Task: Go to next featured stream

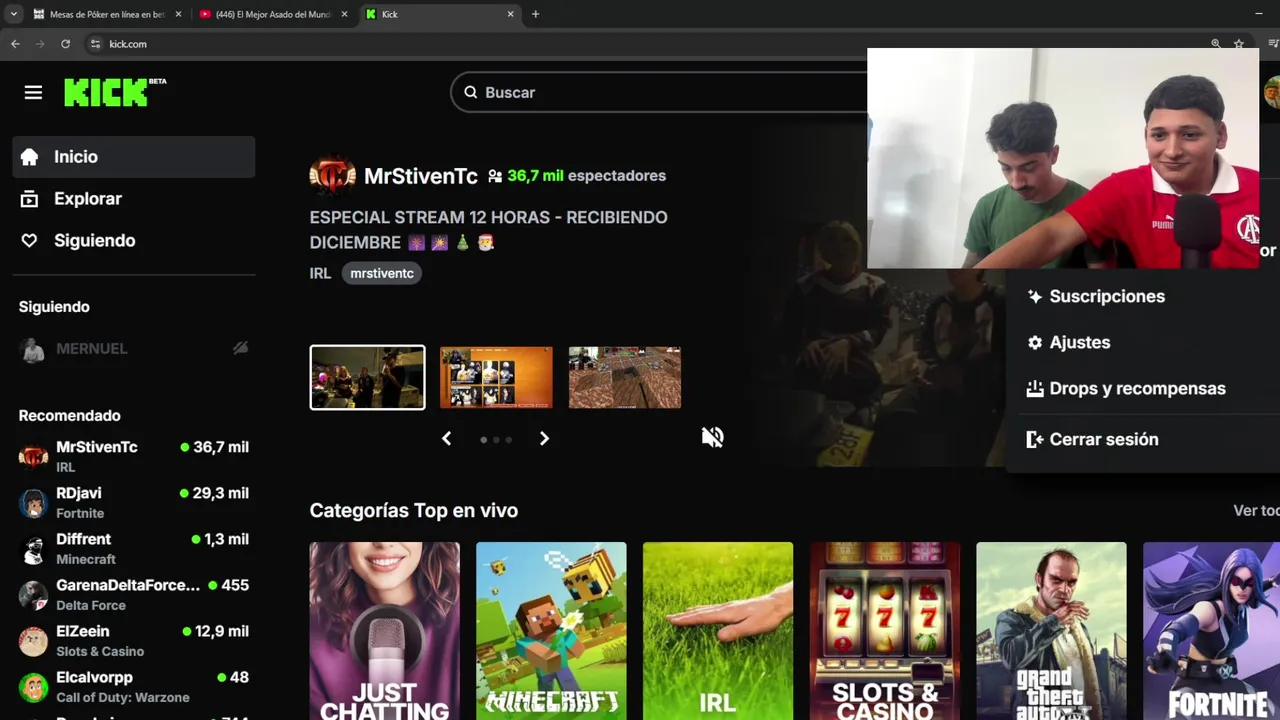Action: coord(544,438)
